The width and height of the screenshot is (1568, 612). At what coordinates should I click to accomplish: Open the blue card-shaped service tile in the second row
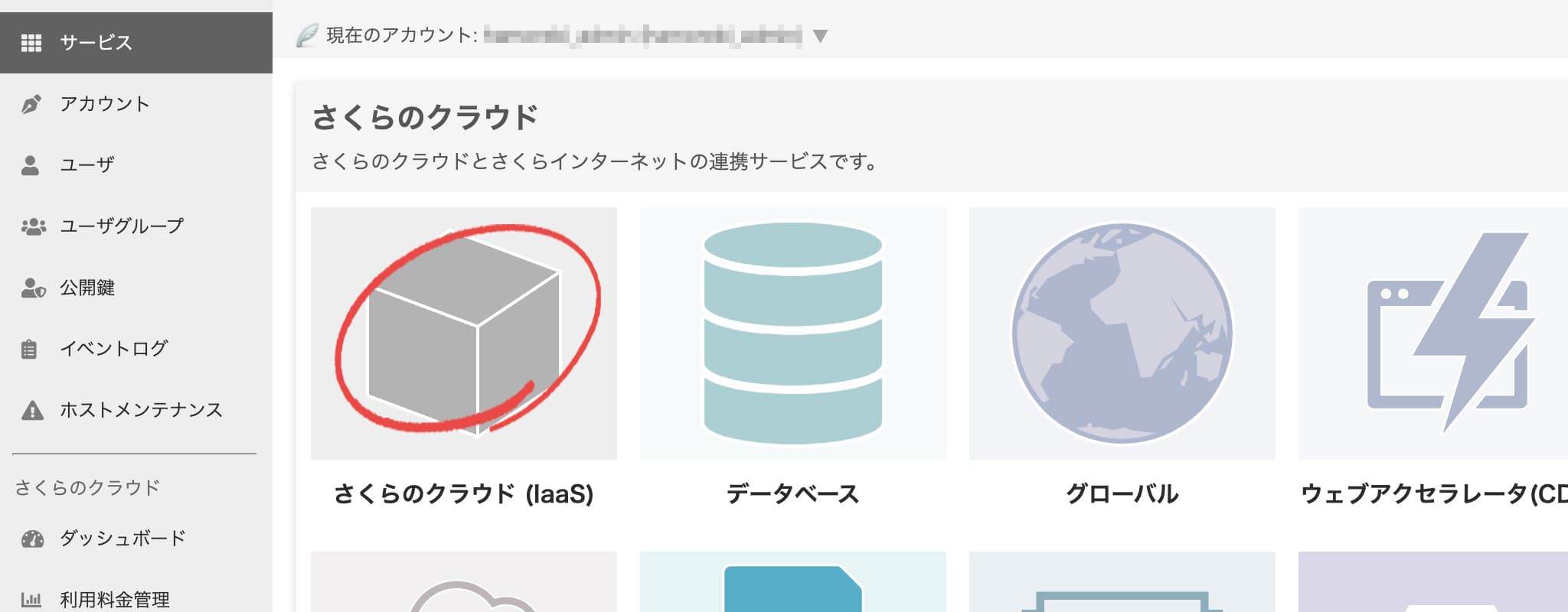(x=793, y=581)
